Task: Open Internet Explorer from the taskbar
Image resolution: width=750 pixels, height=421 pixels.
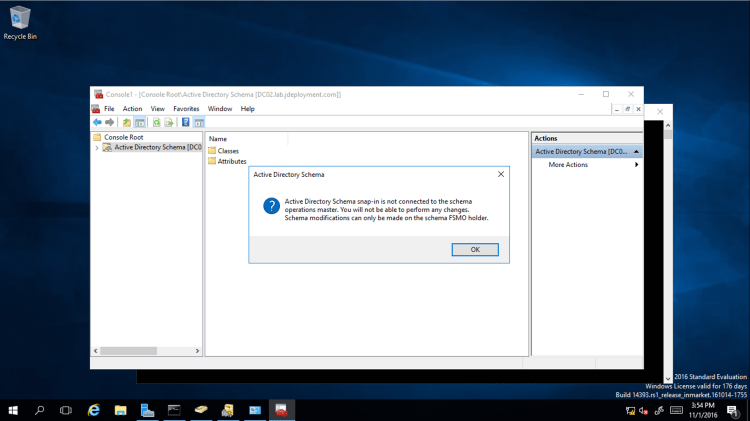Action: [x=94, y=410]
